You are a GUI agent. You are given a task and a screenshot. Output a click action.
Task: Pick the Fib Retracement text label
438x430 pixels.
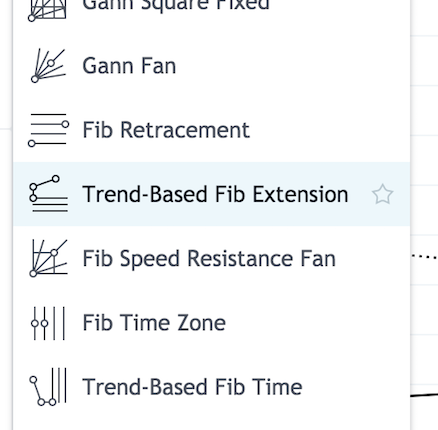coord(166,130)
